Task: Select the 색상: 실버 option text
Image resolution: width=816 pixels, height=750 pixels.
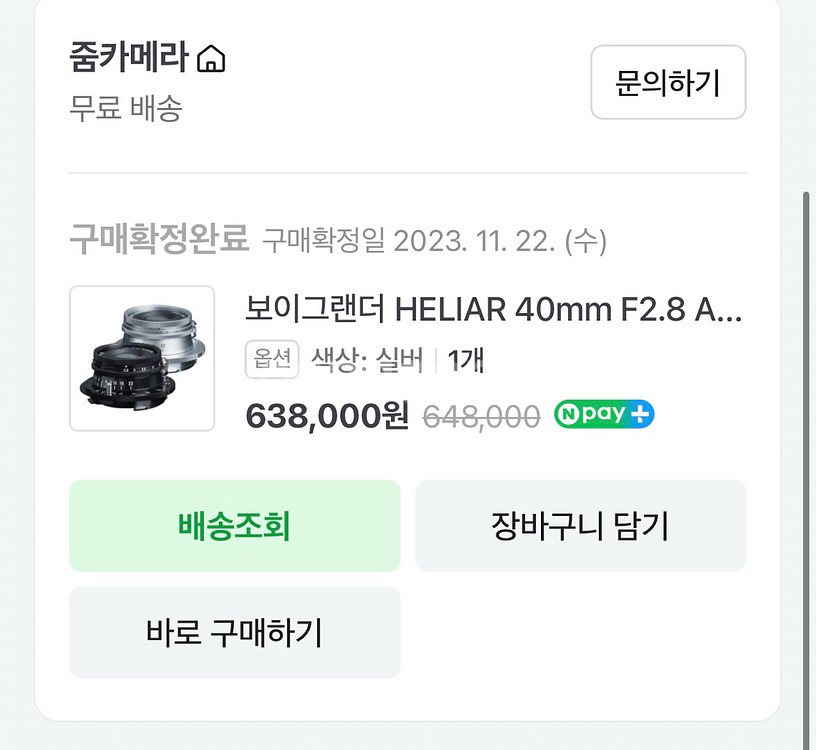Action: tap(367, 360)
